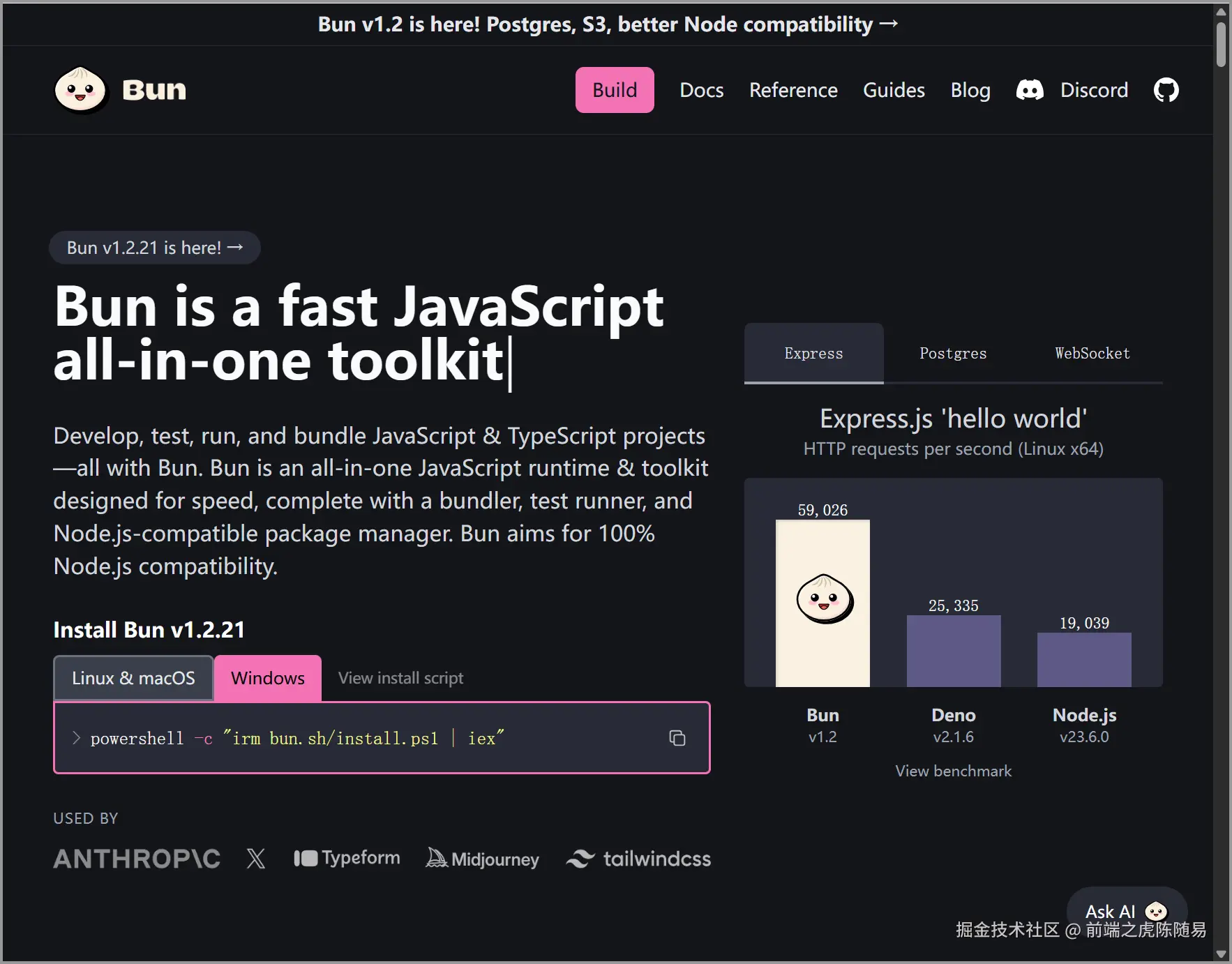Copy the install command with the copy icon
The image size is (1232, 964).
(x=677, y=738)
